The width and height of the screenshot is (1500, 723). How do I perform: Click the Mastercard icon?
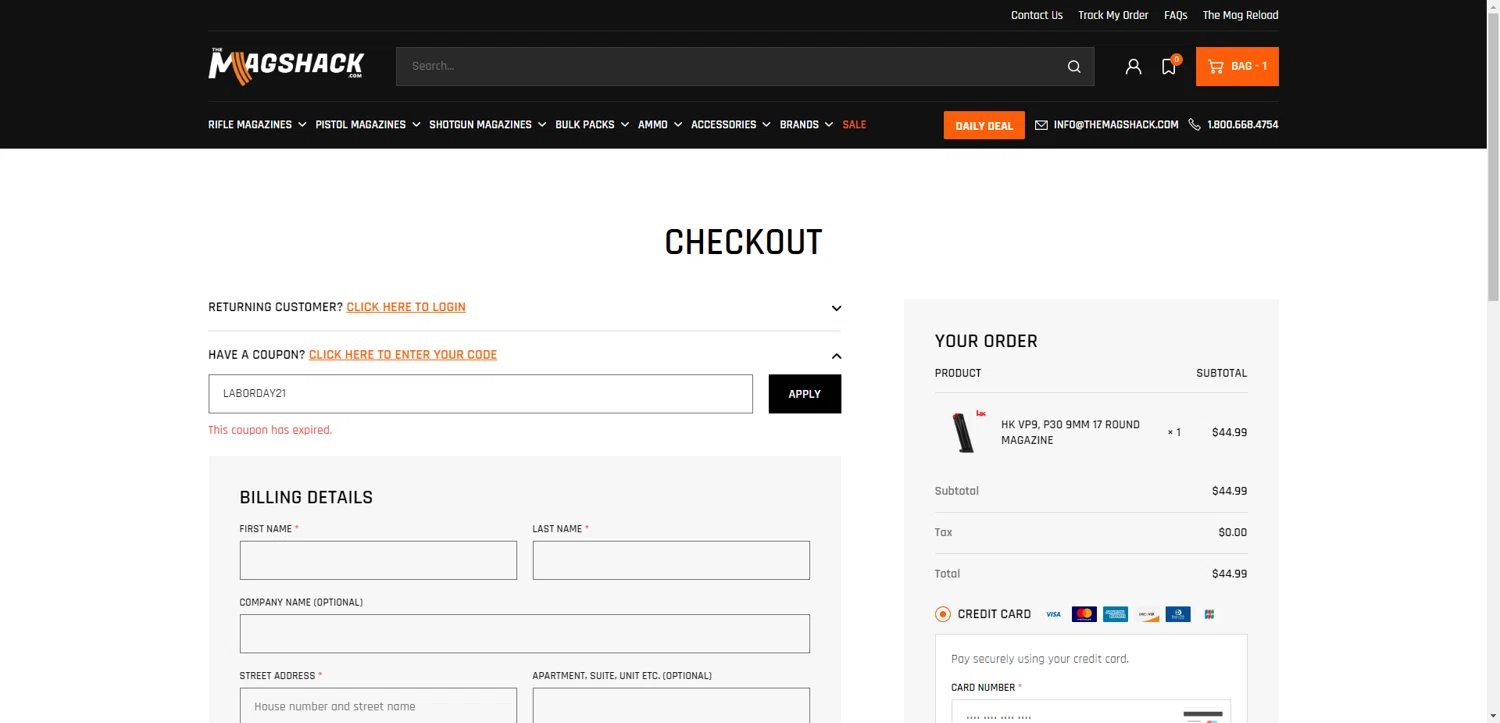pos(1084,614)
